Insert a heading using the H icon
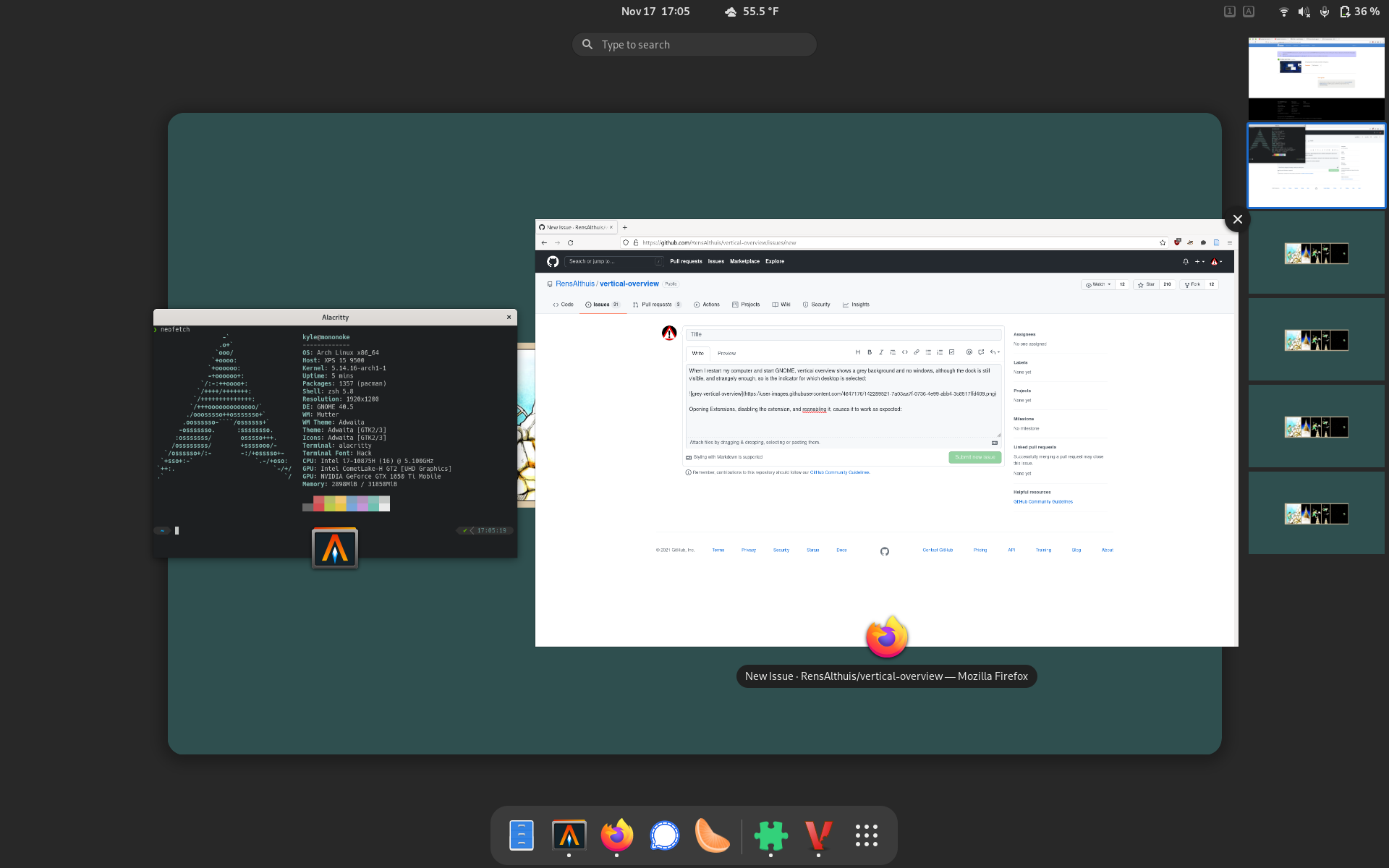The height and width of the screenshot is (868, 1389). 859,352
